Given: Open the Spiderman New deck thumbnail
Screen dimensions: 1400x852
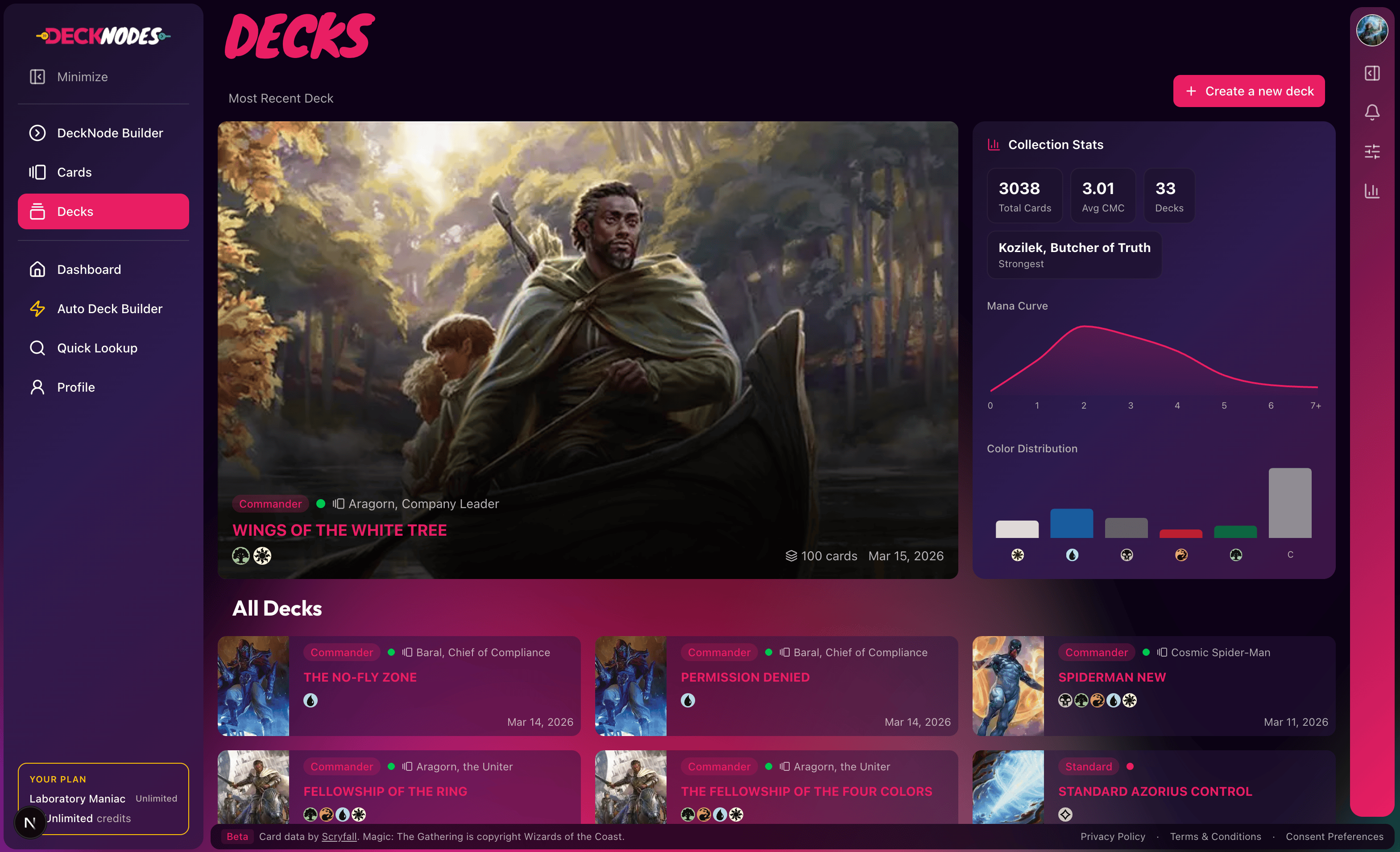Looking at the screenshot, I should [1007, 686].
